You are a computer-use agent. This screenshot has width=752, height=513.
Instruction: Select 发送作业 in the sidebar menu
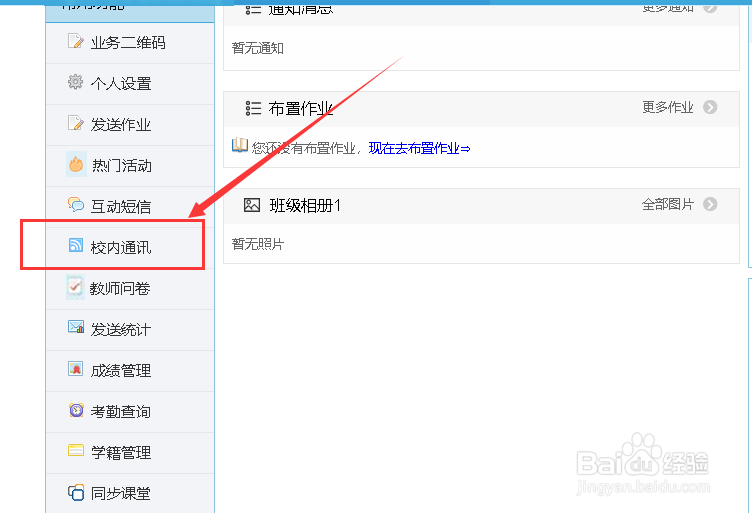coord(130,125)
